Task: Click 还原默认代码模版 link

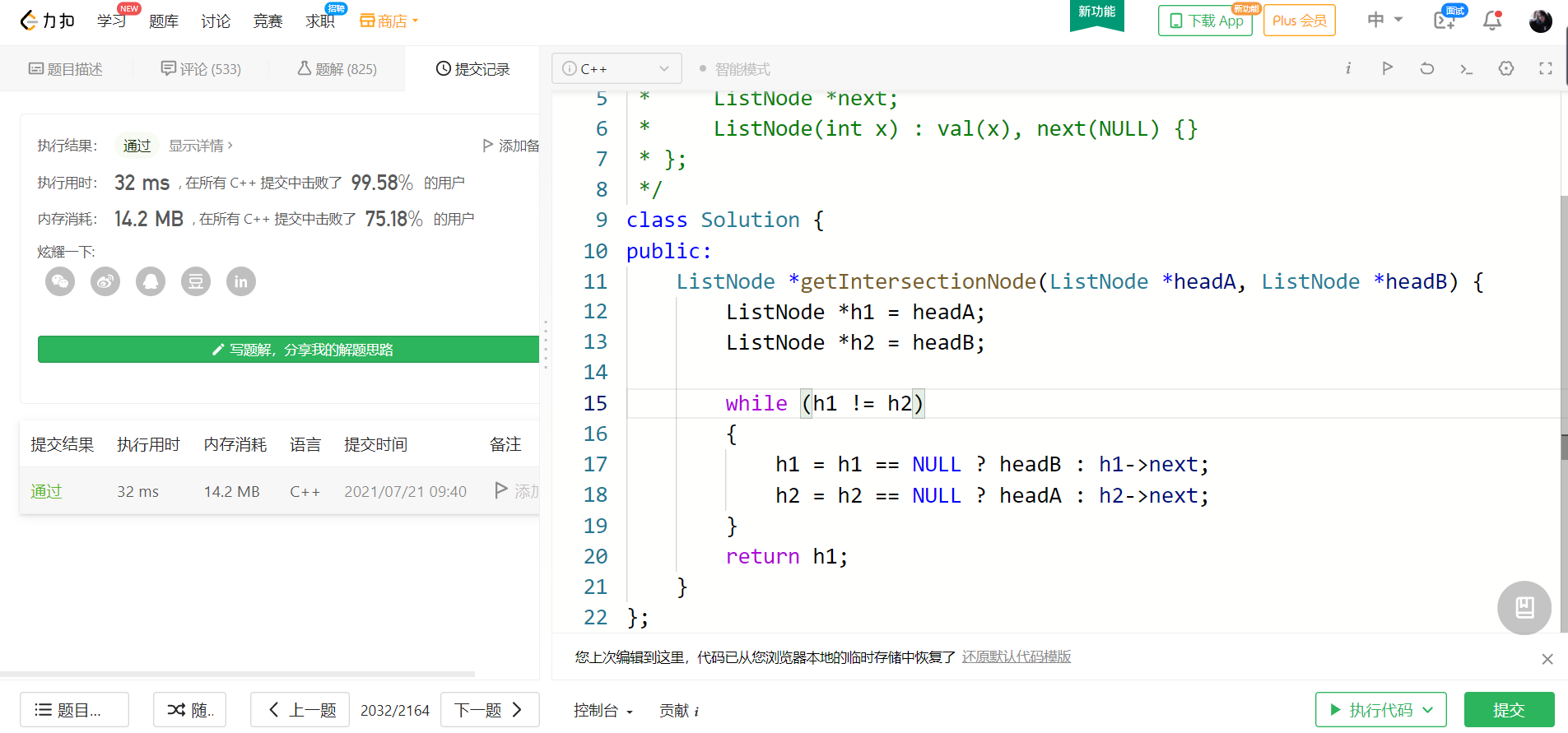Action: (x=1017, y=656)
